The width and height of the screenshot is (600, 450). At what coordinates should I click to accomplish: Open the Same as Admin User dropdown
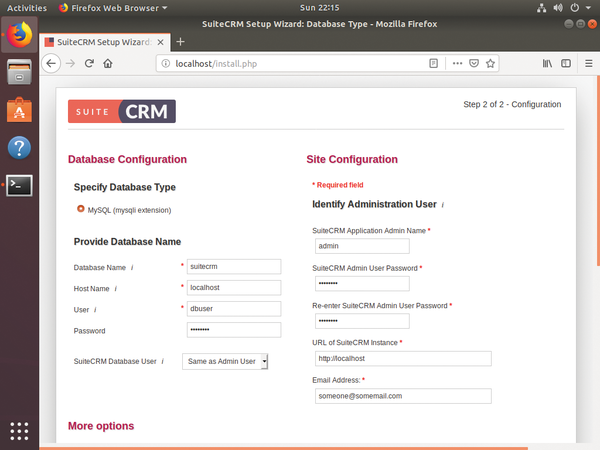pos(225,361)
